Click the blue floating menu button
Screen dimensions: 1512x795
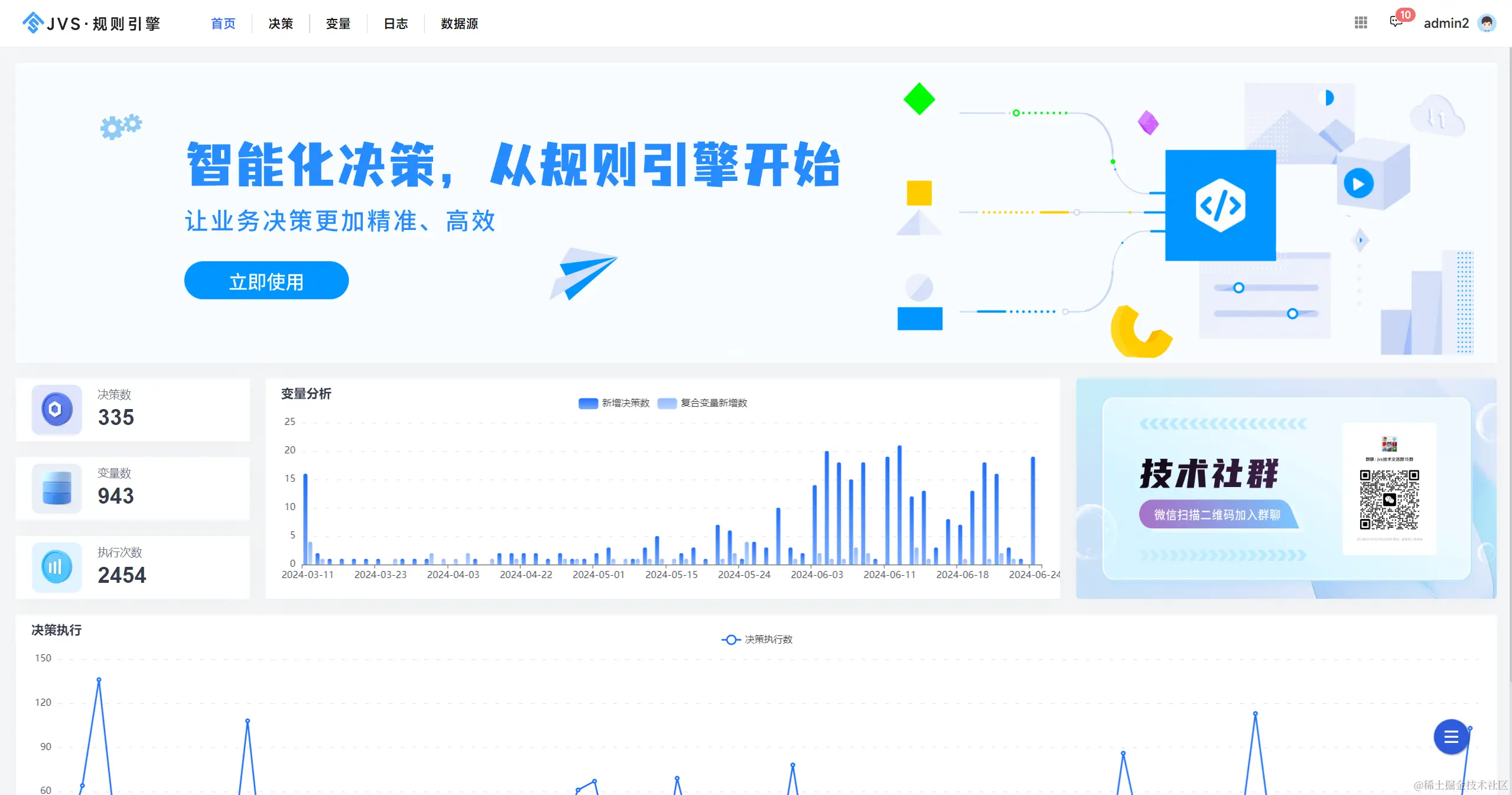[1451, 736]
